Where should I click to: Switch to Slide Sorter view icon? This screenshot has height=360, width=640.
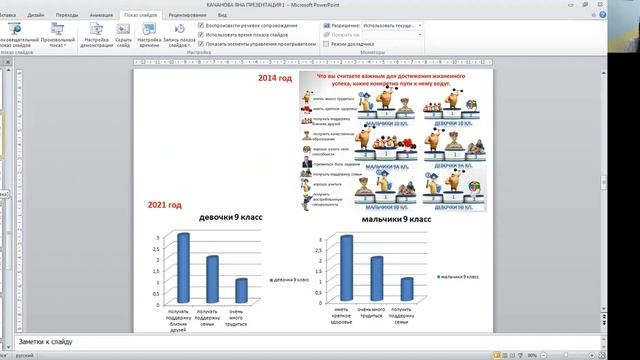pos(505,356)
